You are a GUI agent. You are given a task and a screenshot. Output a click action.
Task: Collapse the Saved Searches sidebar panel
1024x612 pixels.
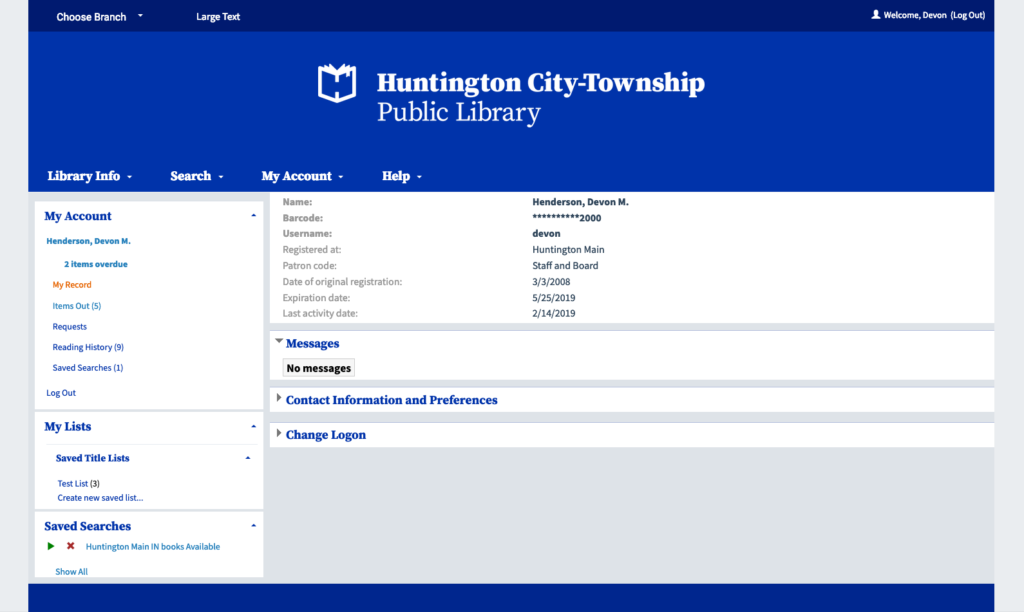[253, 526]
